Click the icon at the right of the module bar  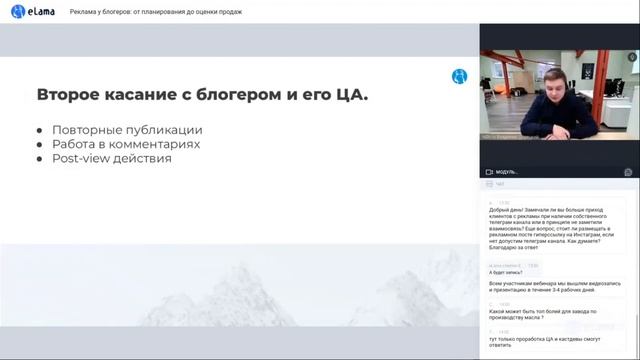(x=628, y=172)
